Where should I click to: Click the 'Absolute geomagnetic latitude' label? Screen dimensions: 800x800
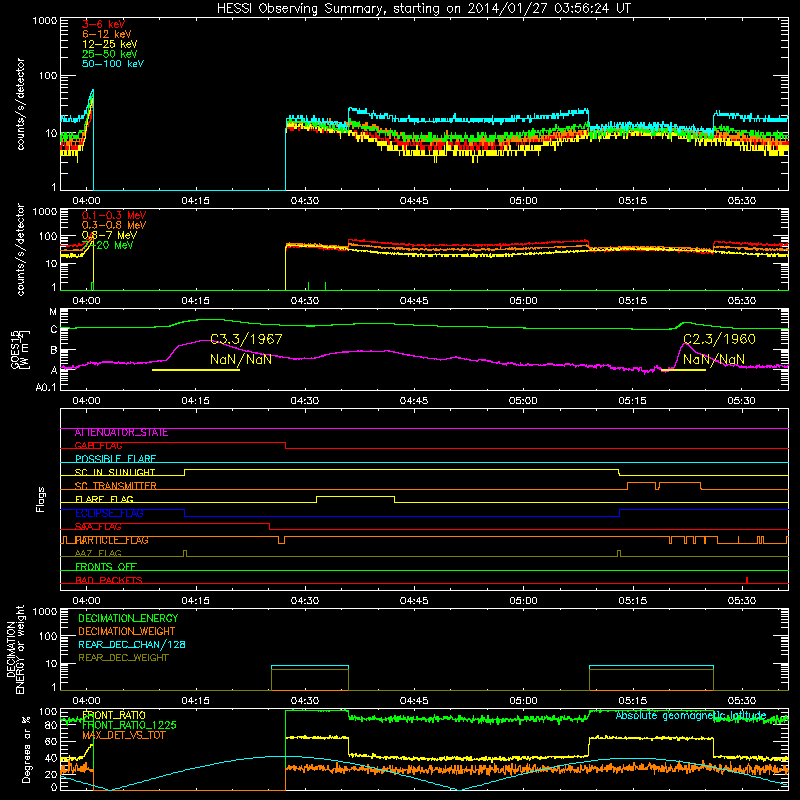(x=691, y=716)
